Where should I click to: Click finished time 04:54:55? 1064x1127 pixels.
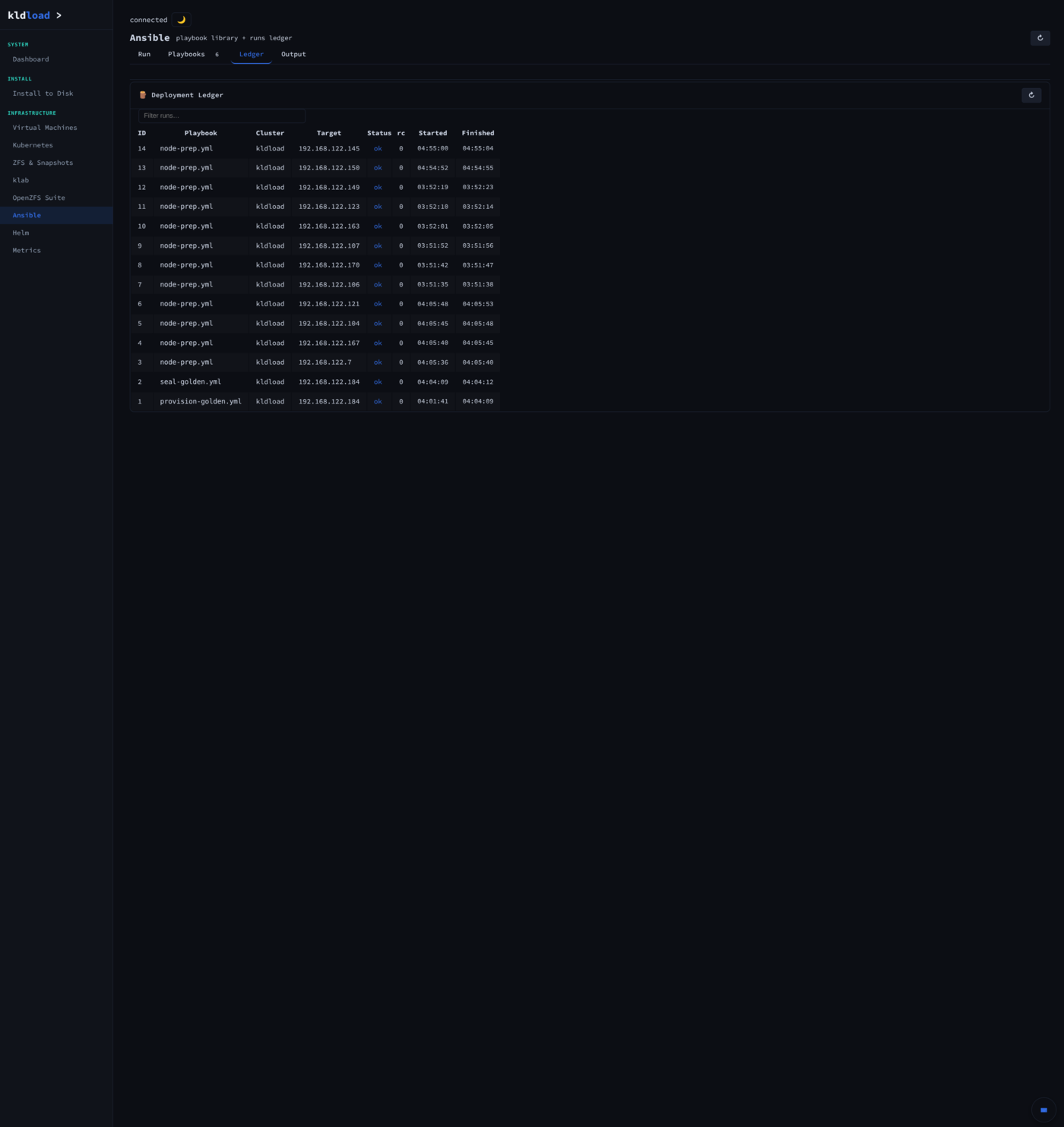(478, 168)
